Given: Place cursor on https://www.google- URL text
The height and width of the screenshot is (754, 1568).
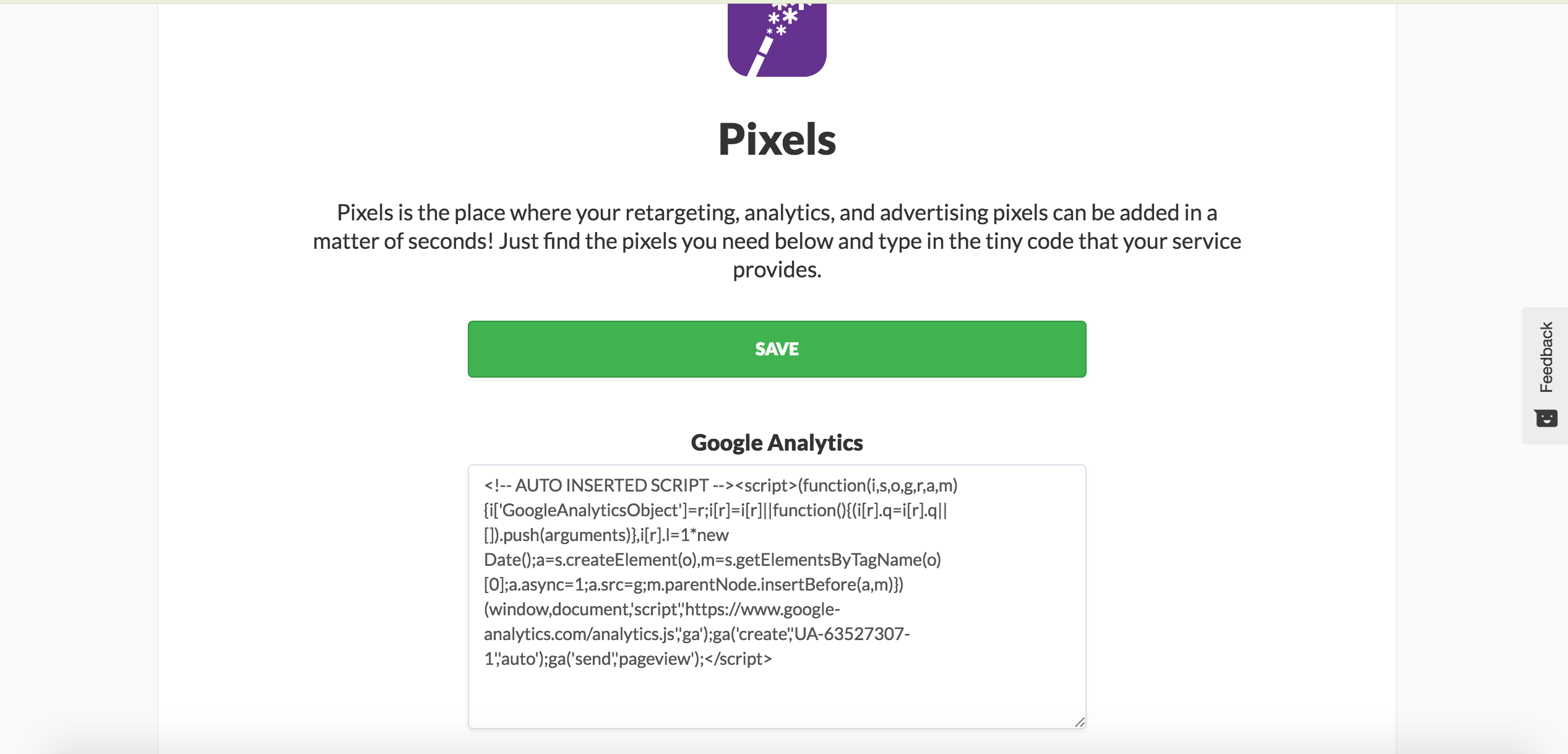Looking at the screenshot, I should point(762,609).
